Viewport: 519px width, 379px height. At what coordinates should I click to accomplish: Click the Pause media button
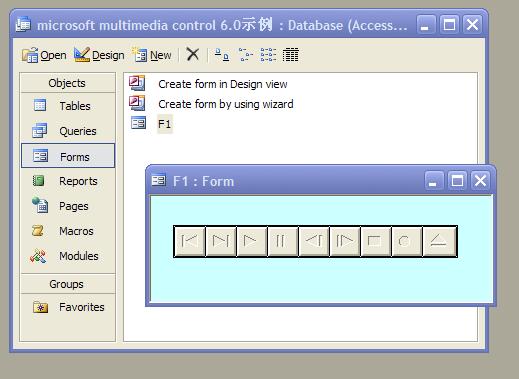[x=283, y=241]
